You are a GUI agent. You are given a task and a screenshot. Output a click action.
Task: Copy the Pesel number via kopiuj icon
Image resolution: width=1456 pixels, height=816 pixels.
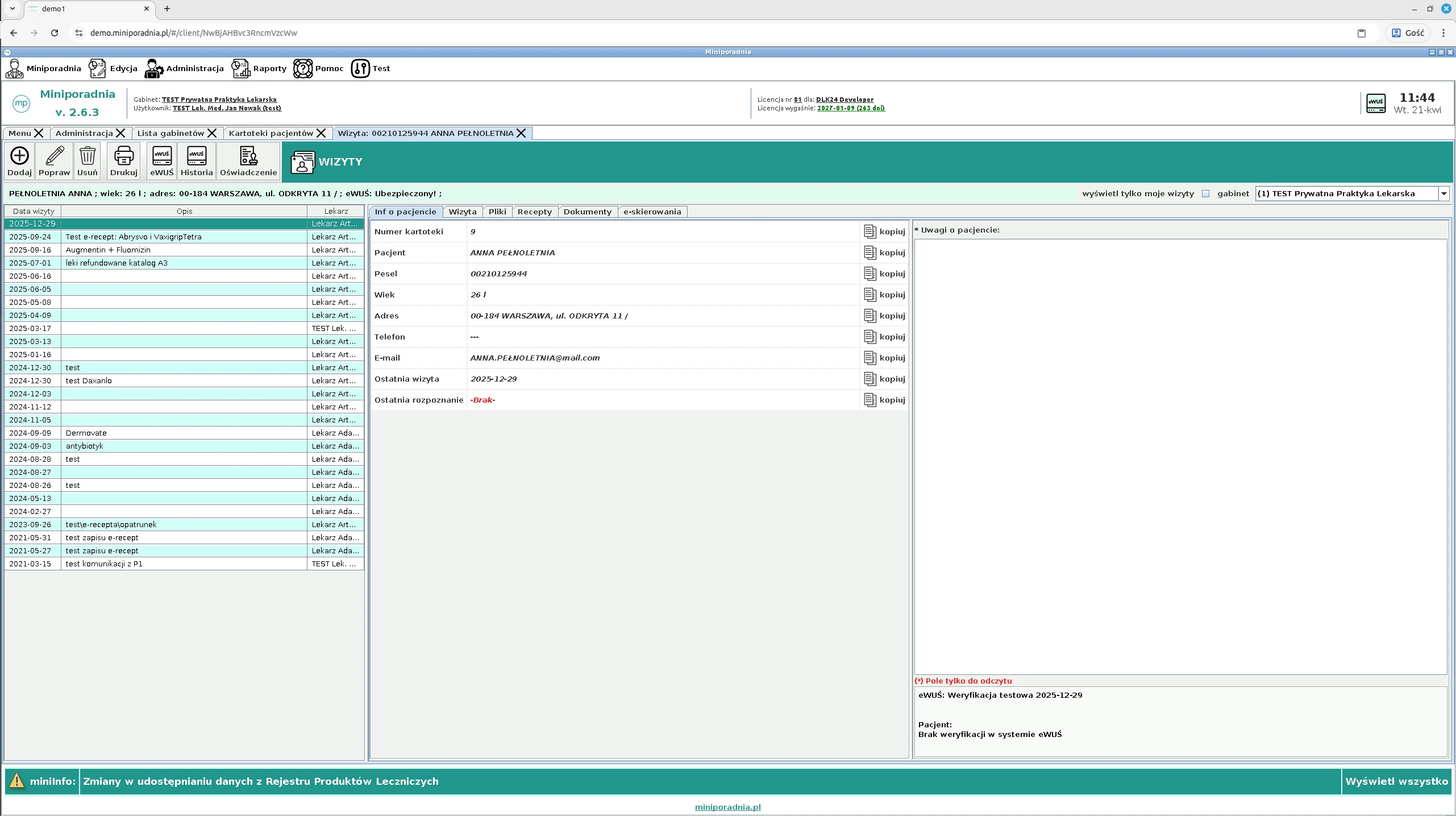pyautogui.click(x=870, y=274)
